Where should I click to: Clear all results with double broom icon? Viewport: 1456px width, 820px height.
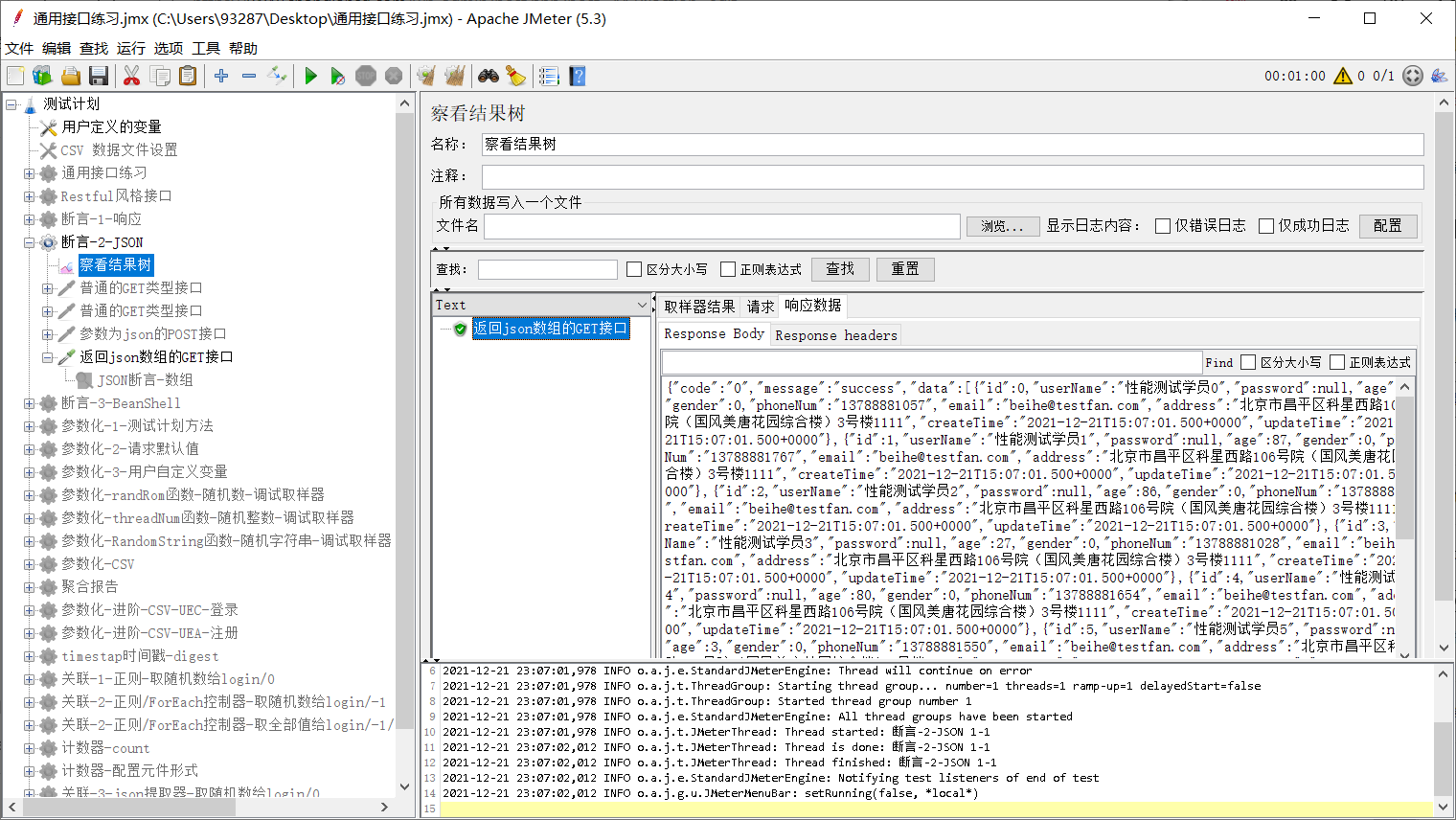(454, 76)
